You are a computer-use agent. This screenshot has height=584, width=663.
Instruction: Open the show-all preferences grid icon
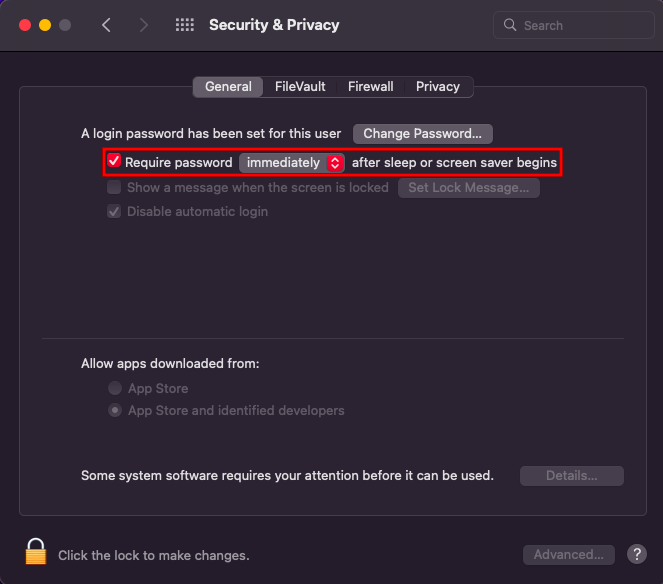[x=185, y=25]
